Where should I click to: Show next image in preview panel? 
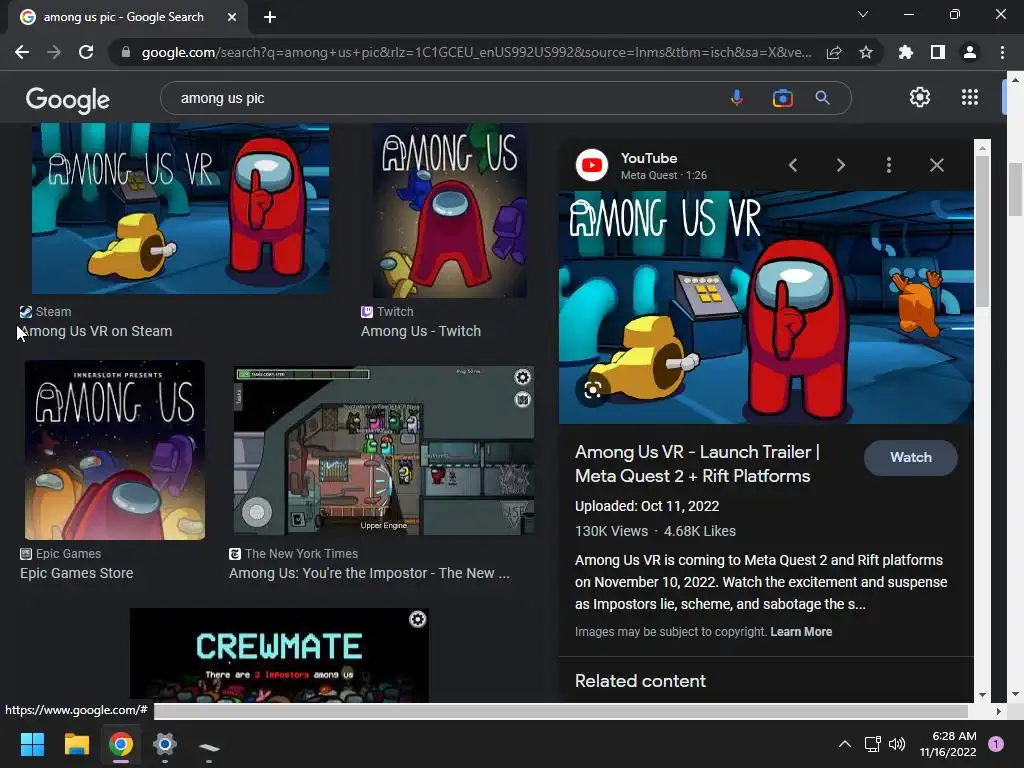pyautogui.click(x=841, y=165)
